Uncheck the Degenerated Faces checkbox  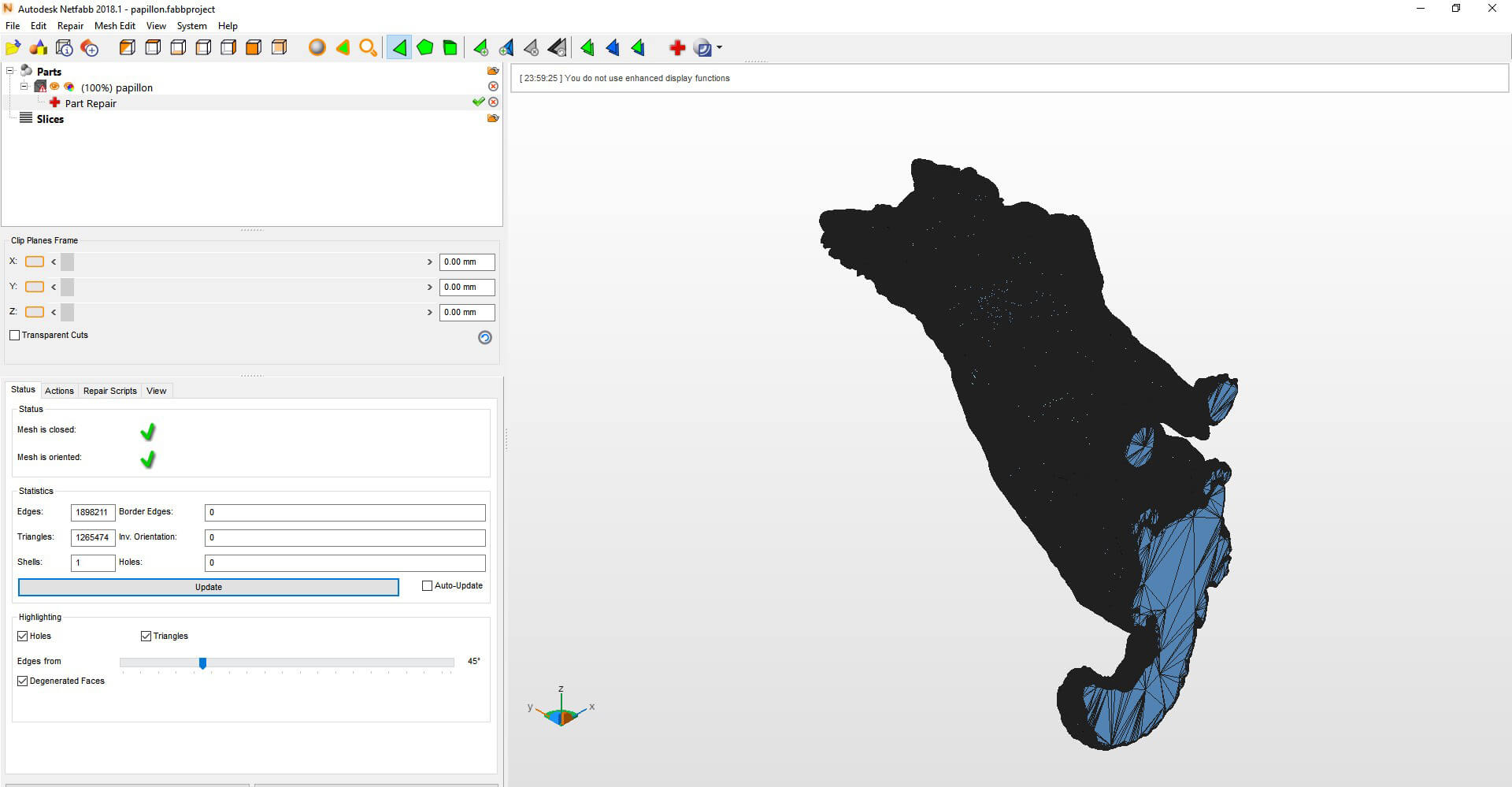pos(23,681)
